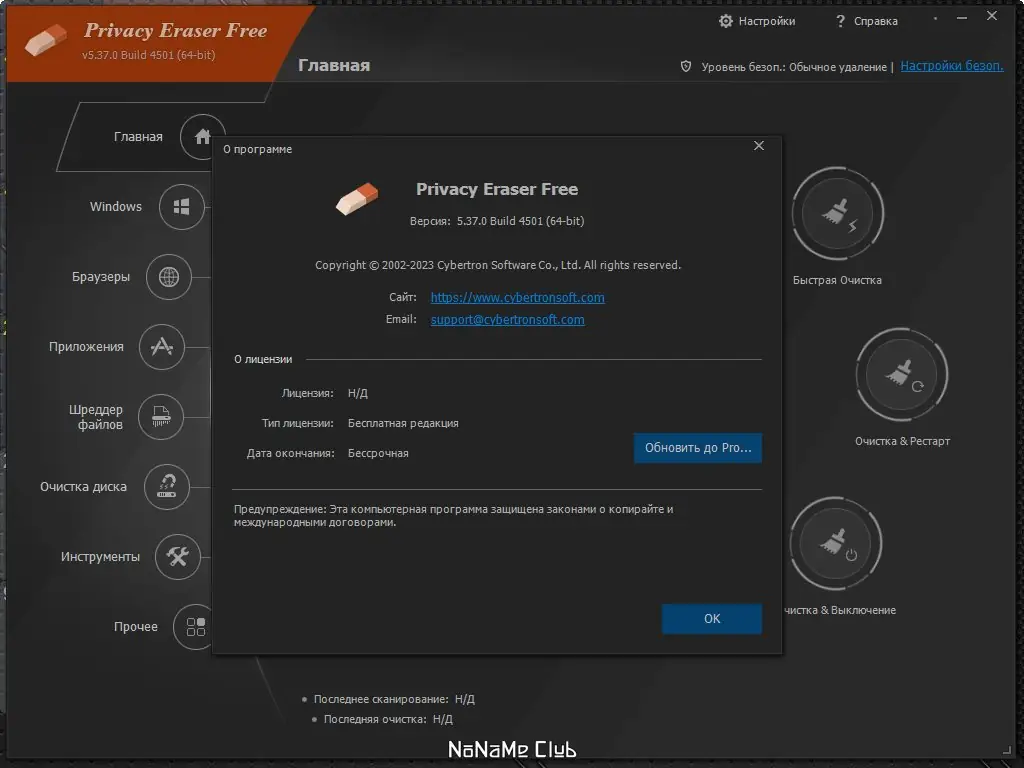The width and height of the screenshot is (1024, 768).
Task: Select the Прочее sidebar label
Action: pos(136,626)
